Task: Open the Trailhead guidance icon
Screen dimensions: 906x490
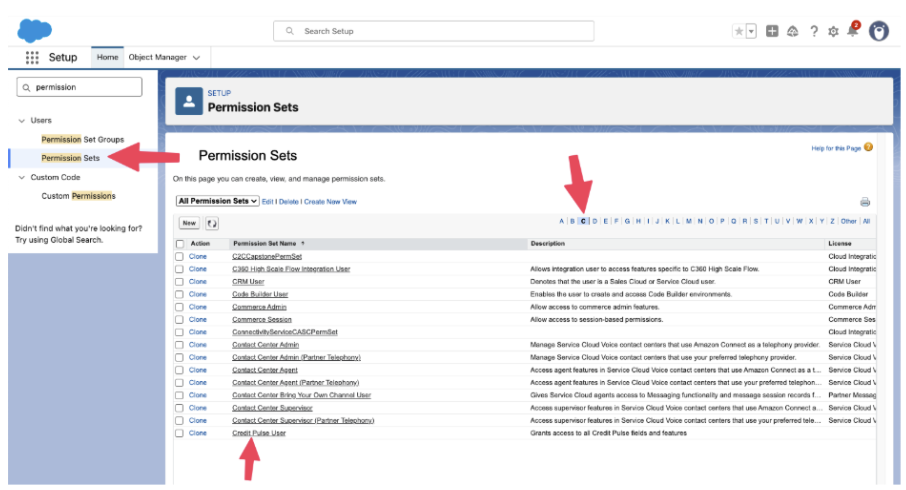Action: [x=793, y=31]
